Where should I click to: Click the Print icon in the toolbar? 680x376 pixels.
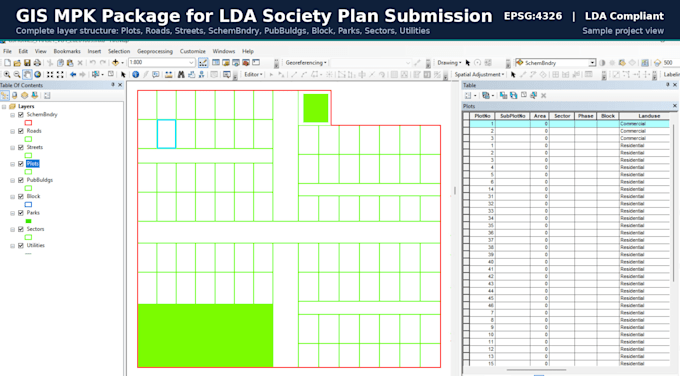pos(37,63)
